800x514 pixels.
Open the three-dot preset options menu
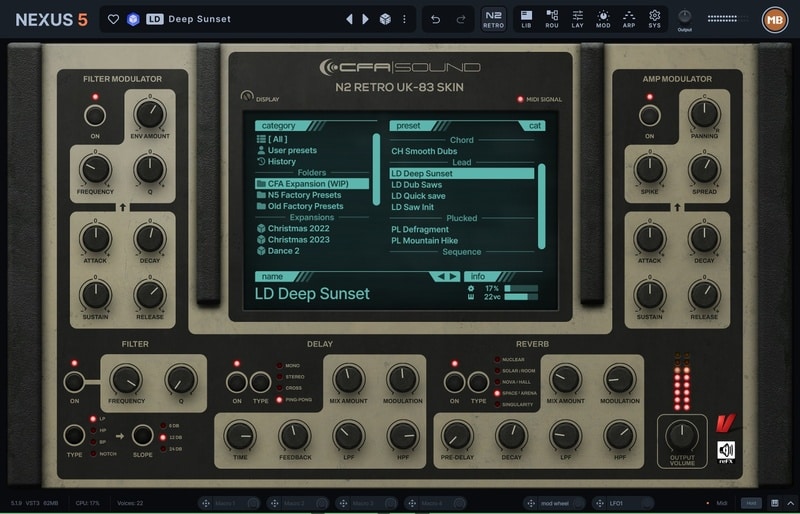(404, 19)
